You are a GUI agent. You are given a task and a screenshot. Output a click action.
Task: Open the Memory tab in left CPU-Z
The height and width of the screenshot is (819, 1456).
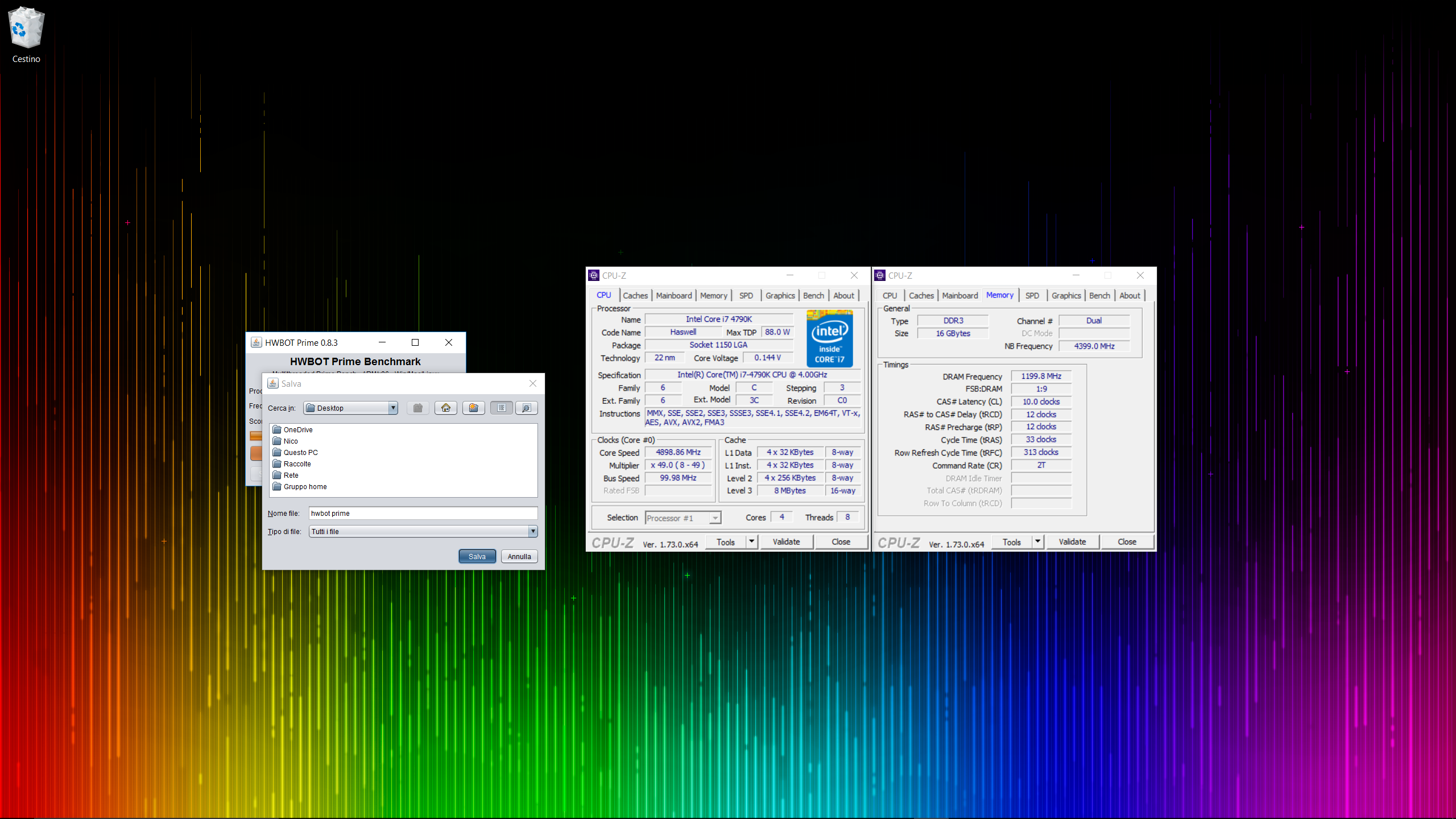pyautogui.click(x=713, y=296)
